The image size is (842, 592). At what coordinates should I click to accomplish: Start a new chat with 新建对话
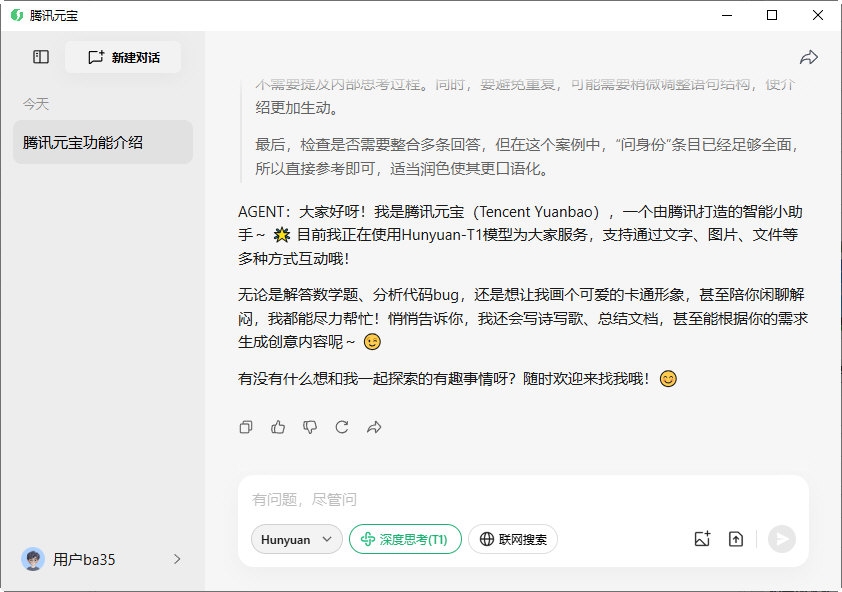[x=123, y=57]
